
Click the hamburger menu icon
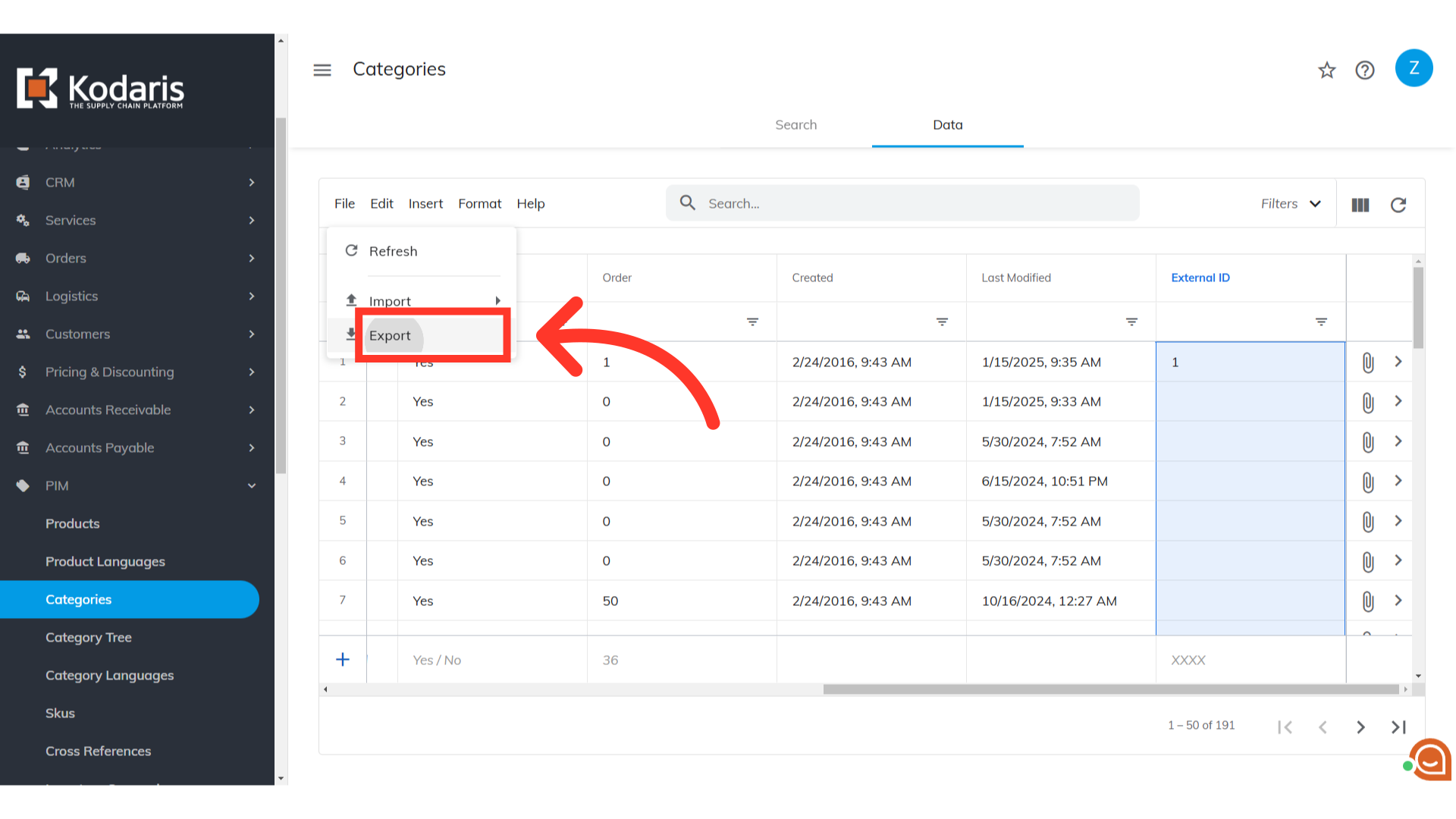322,70
